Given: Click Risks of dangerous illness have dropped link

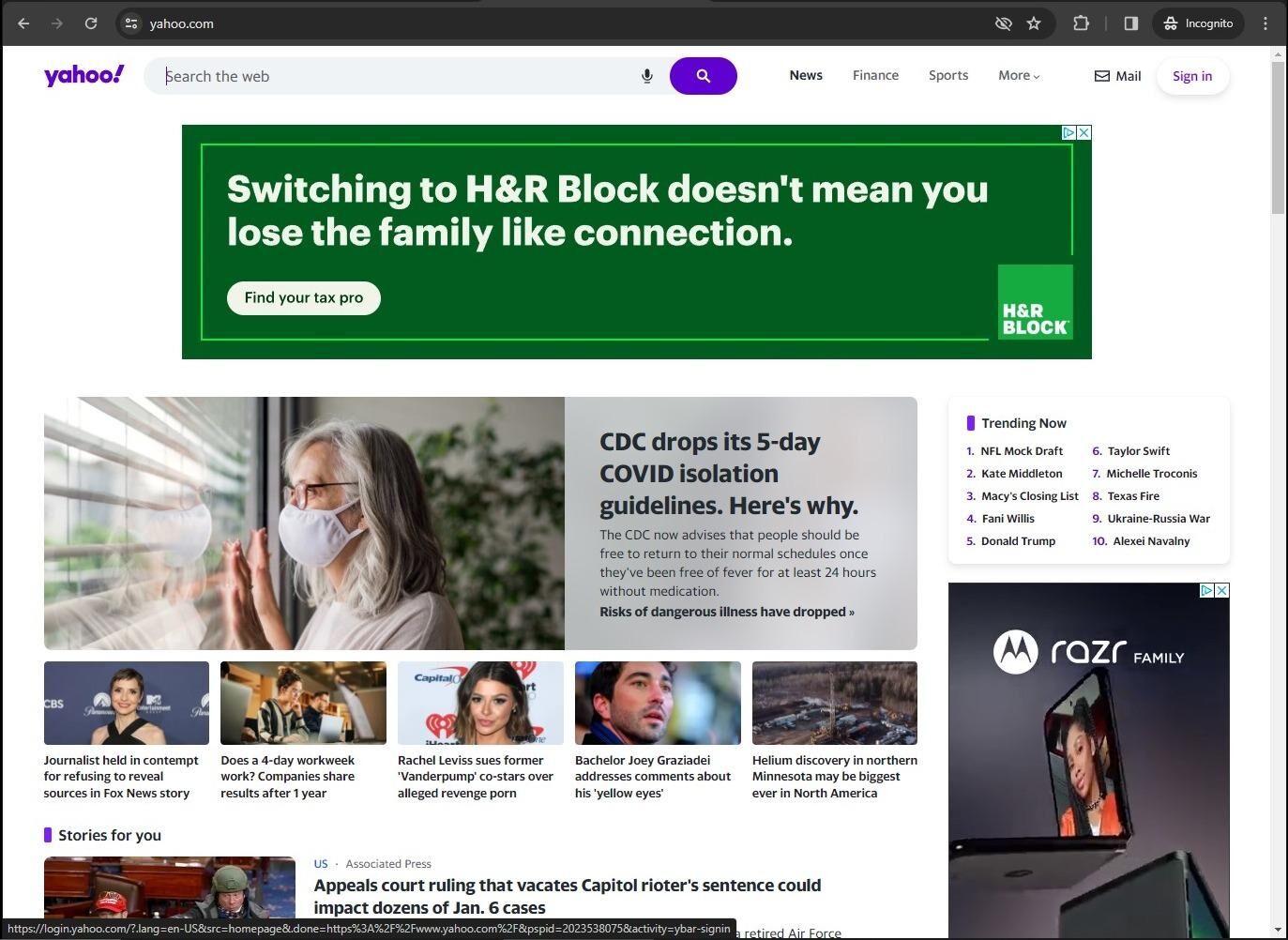Looking at the screenshot, I should pyautogui.click(x=727, y=612).
